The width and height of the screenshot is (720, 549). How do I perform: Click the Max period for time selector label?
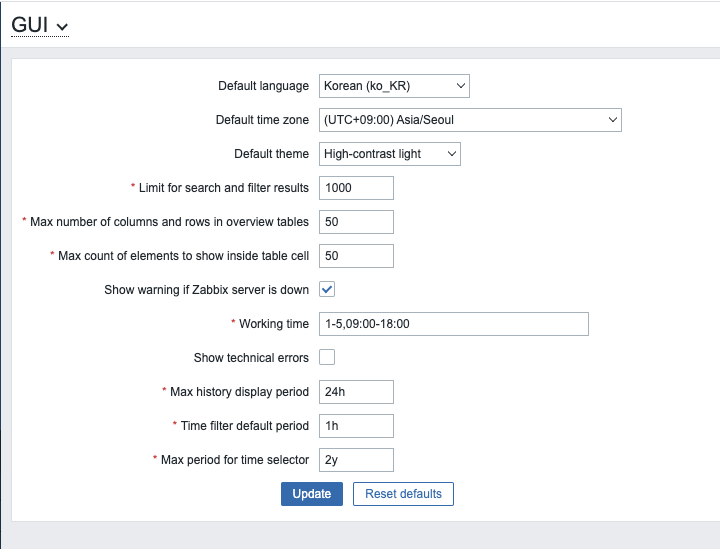tap(235, 459)
